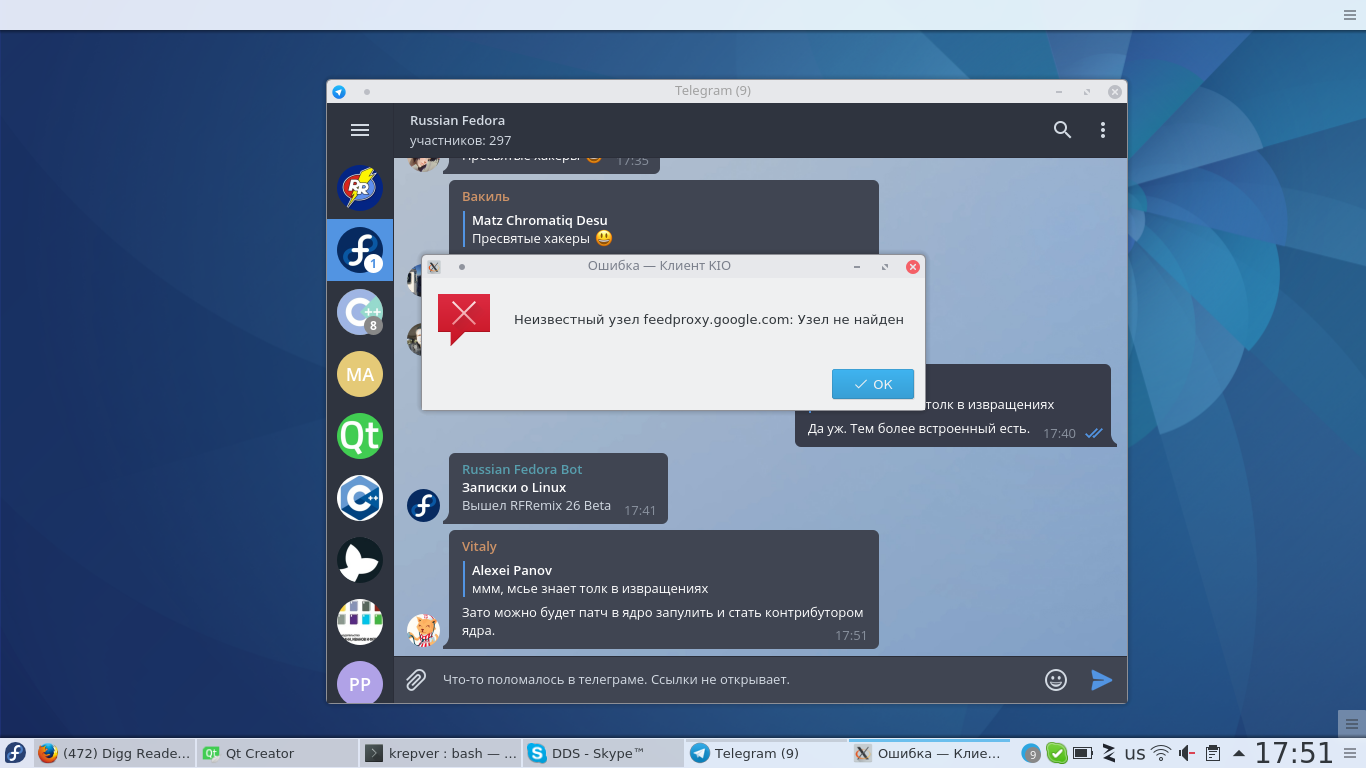Switch to the Qt Creator task
This screenshot has width=1366, height=768.
tap(276, 753)
